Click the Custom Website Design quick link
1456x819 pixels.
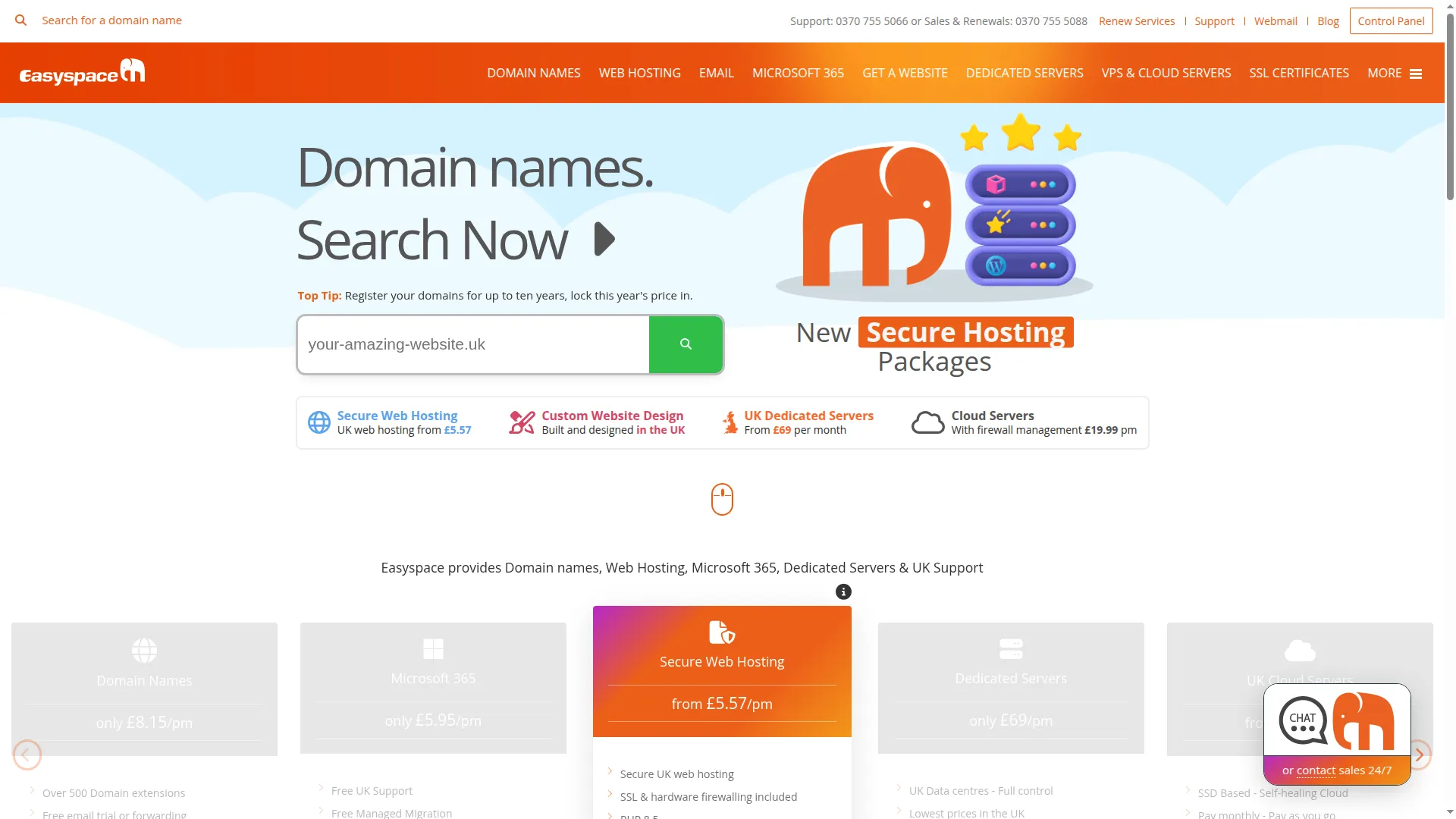pyautogui.click(x=612, y=416)
